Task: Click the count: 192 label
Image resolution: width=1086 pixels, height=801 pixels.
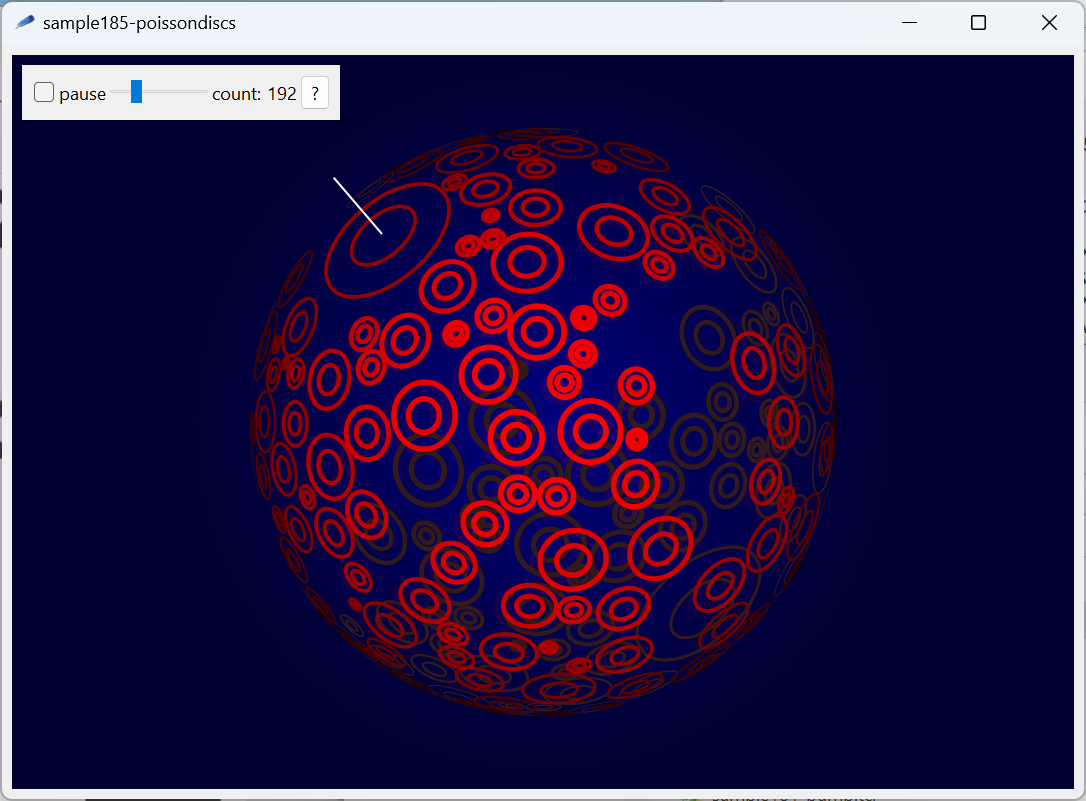Action: tap(253, 93)
